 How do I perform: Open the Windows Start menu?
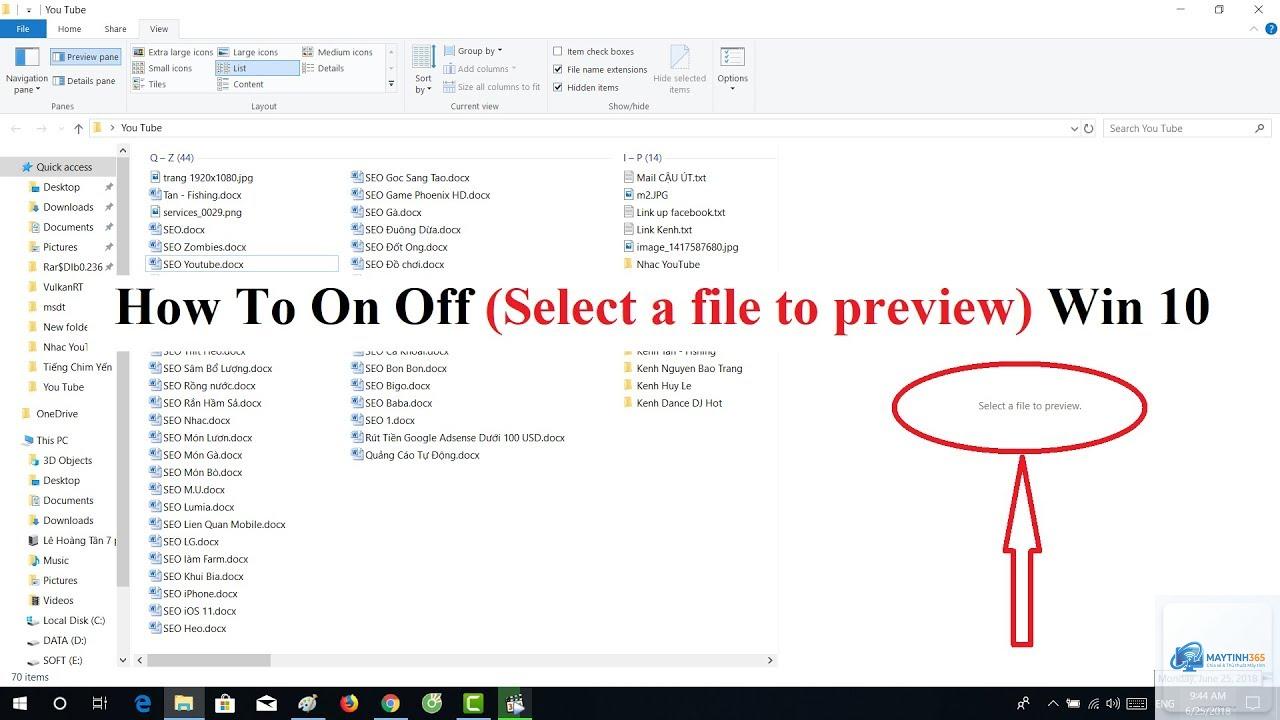(18, 704)
